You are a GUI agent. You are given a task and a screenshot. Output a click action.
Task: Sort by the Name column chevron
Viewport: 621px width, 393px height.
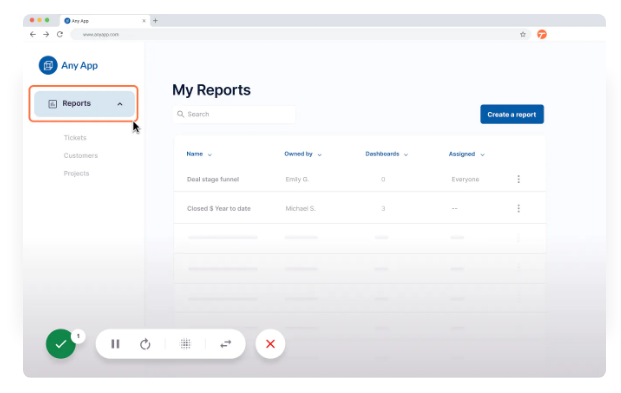[210, 155]
